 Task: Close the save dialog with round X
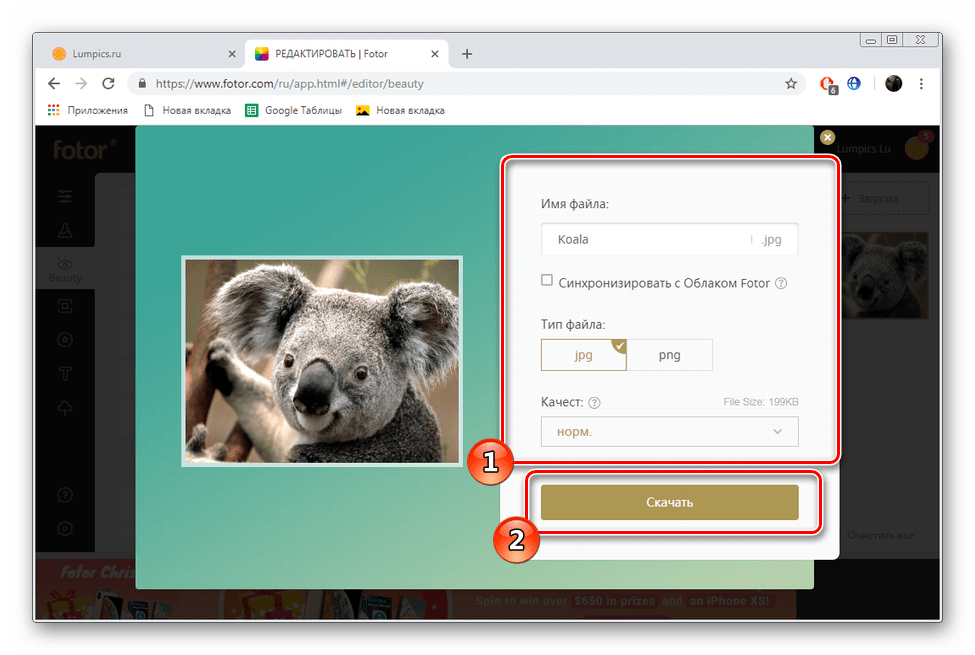[x=827, y=137]
